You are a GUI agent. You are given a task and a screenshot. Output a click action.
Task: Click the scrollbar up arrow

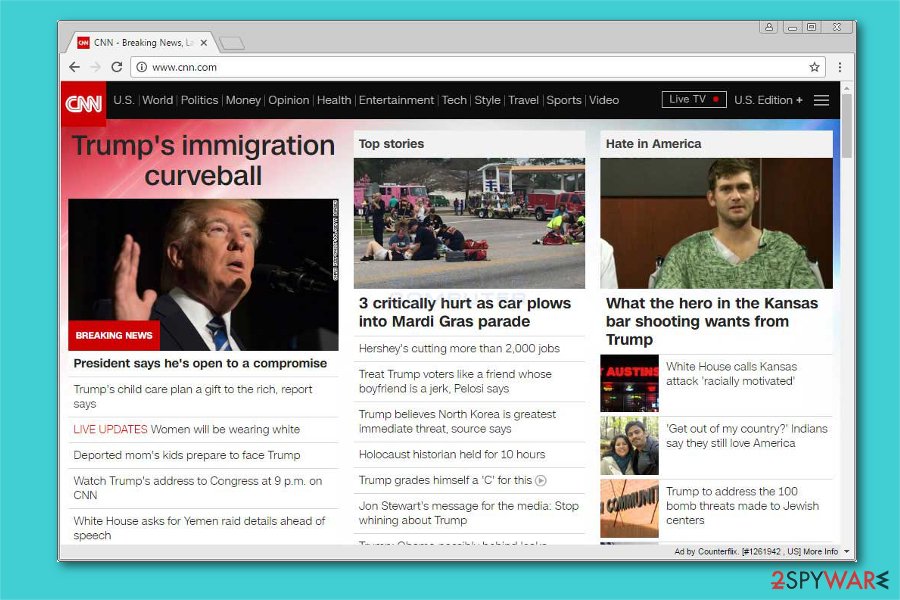(x=847, y=87)
